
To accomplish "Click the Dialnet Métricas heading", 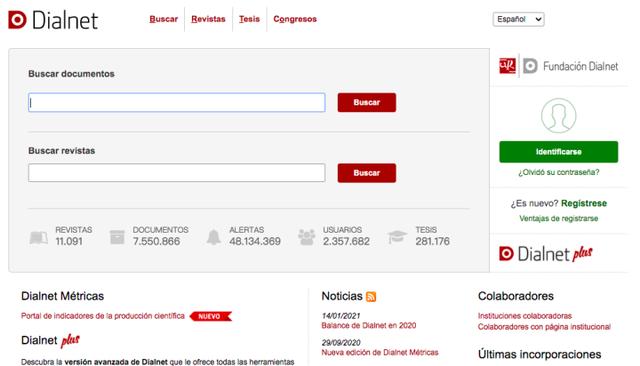I will pyautogui.click(x=62, y=296).
